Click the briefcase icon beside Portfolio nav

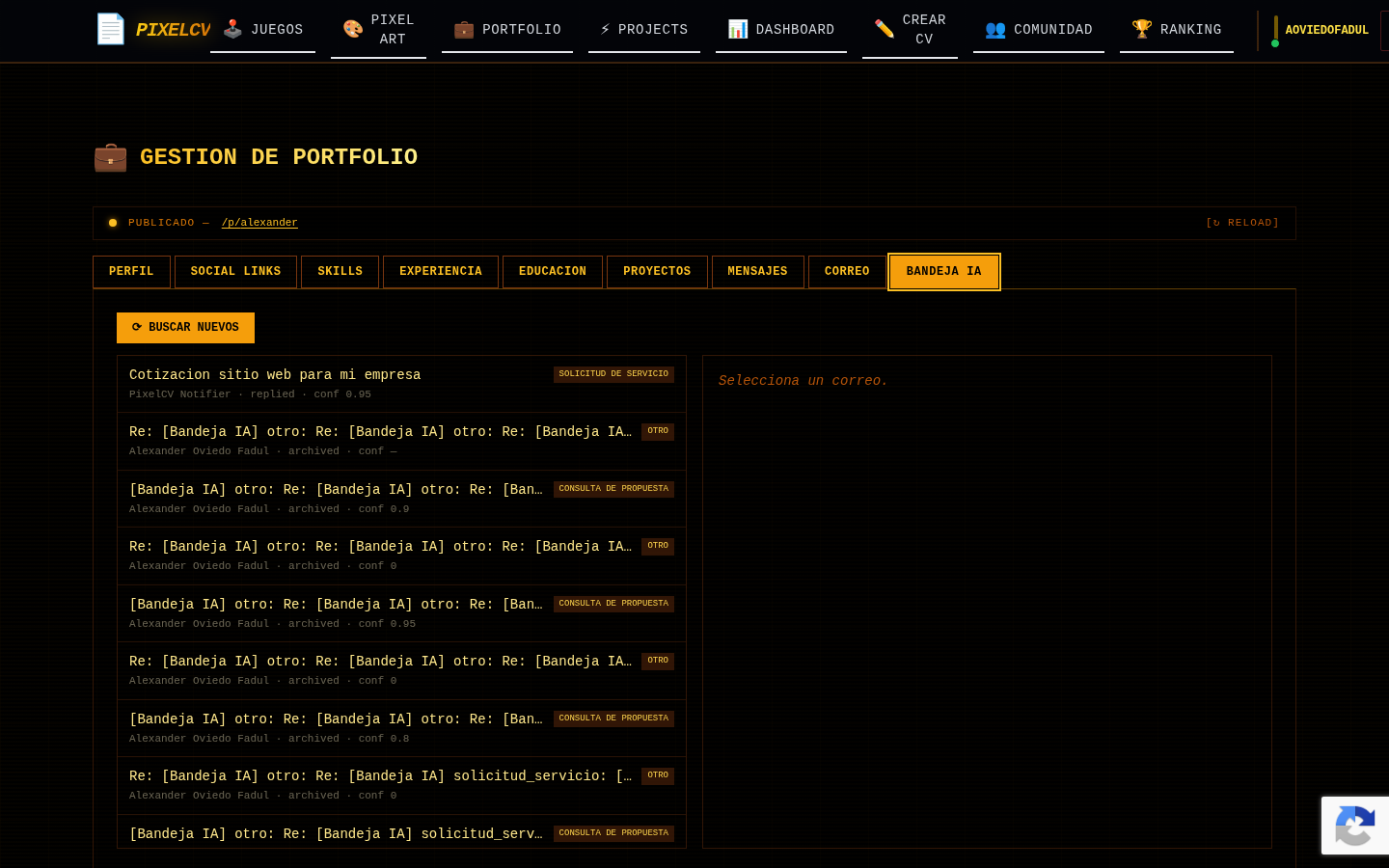pyautogui.click(x=464, y=29)
